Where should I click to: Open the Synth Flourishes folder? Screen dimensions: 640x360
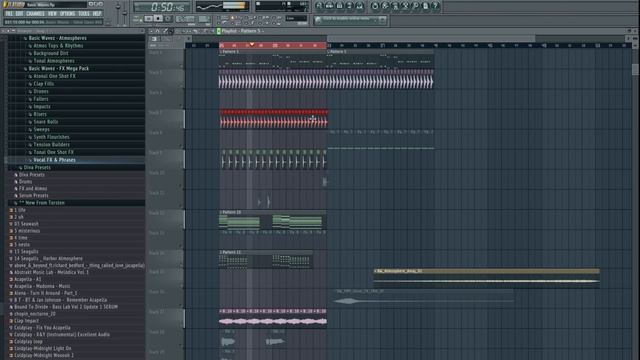[51, 137]
